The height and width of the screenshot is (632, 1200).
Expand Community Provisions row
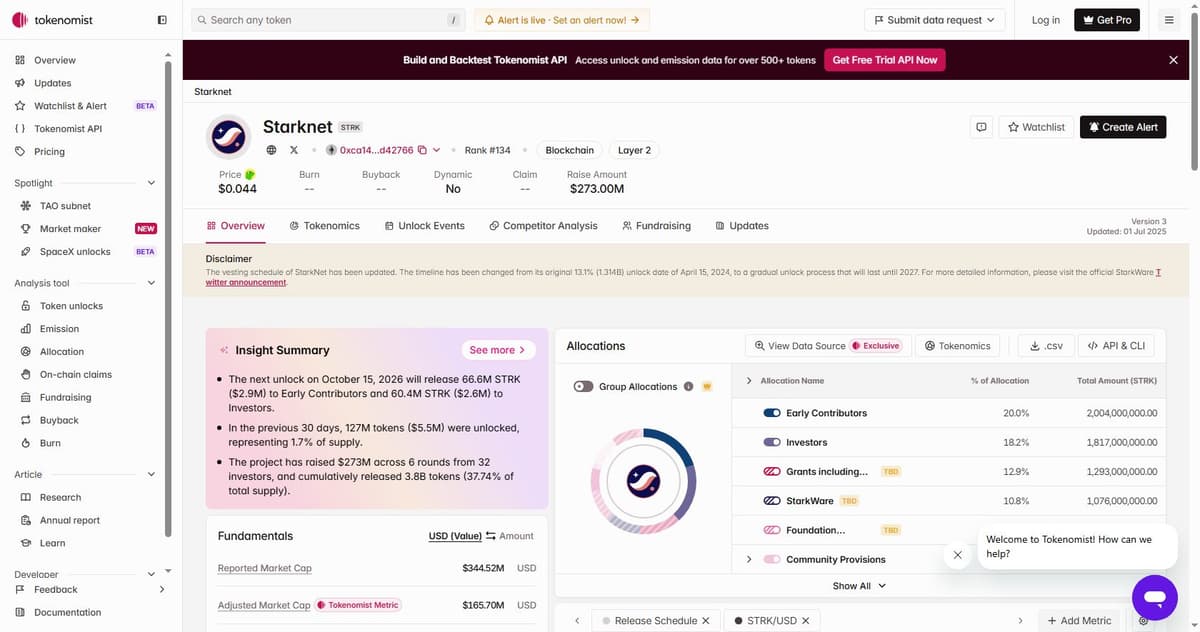coord(749,560)
